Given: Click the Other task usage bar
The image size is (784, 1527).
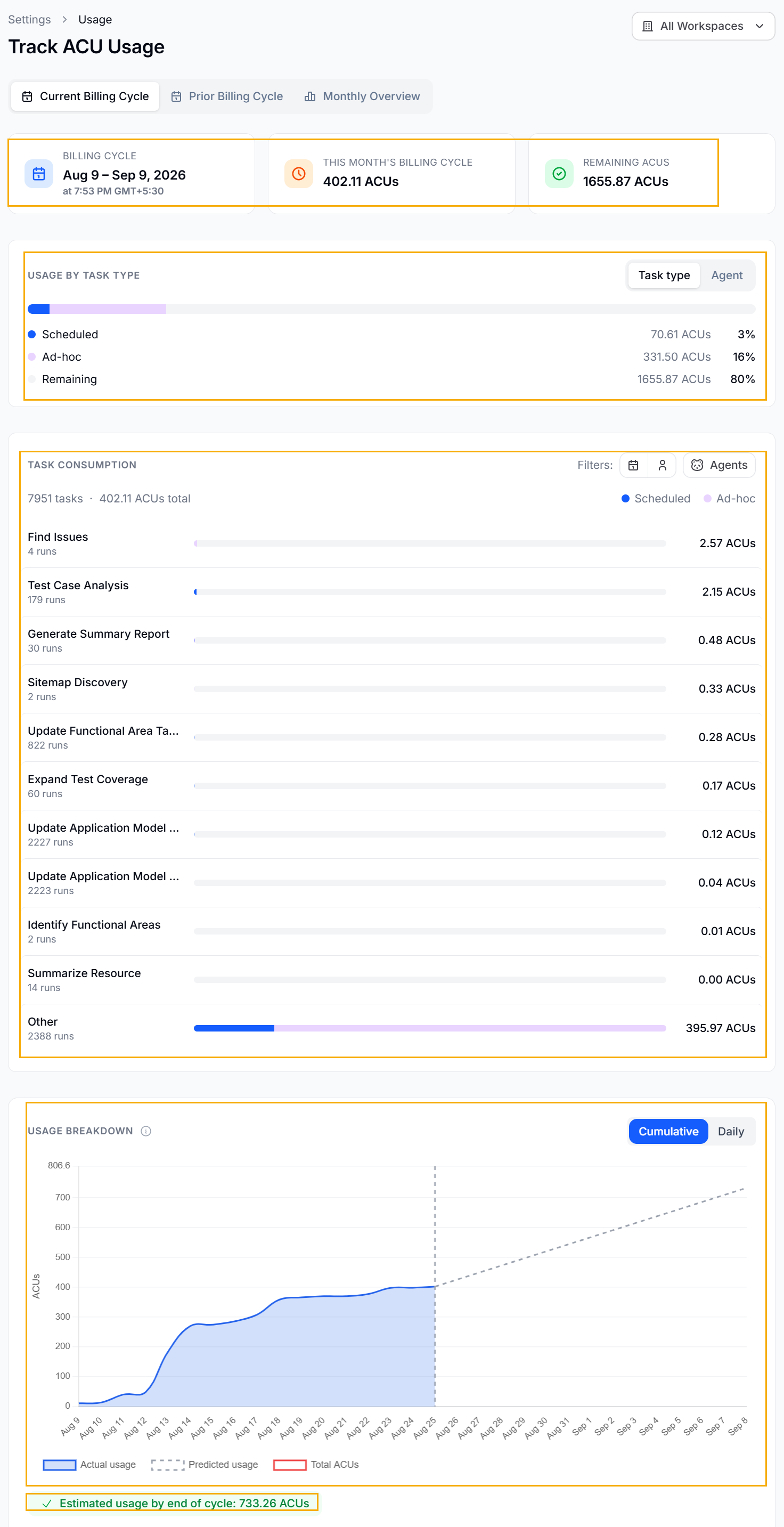Looking at the screenshot, I should tap(430, 1028).
